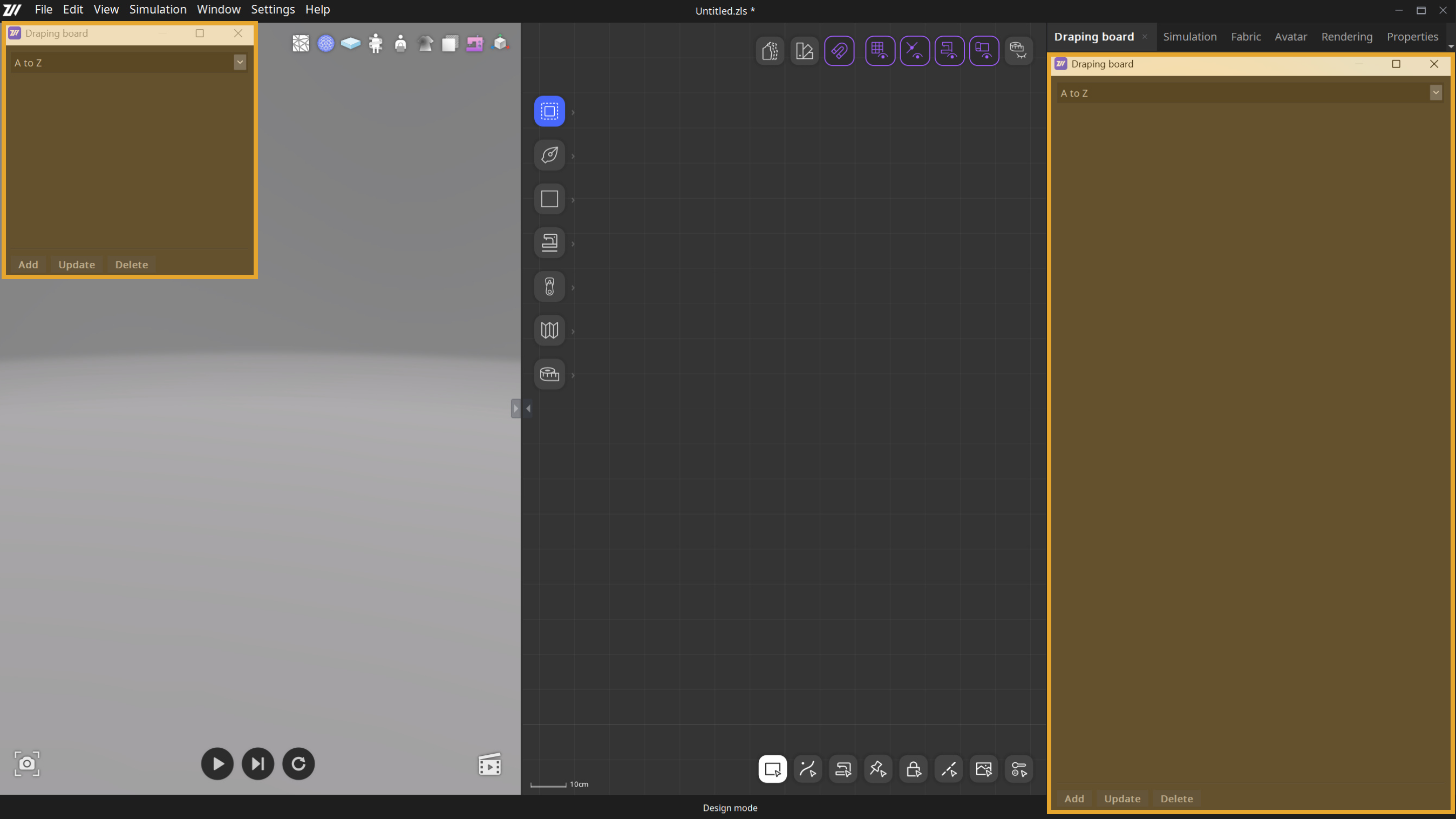Open the Simulation menu
1456x819 pixels.
(158, 10)
